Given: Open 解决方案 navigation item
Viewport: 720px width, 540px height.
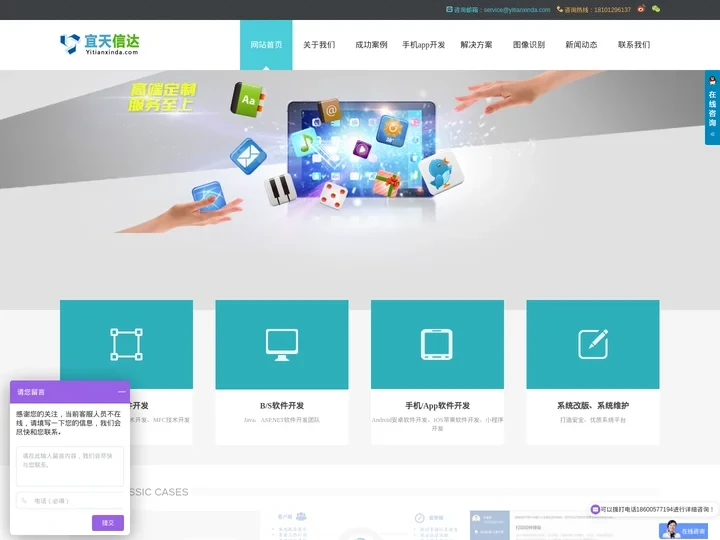Looking at the screenshot, I should tap(476, 45).
